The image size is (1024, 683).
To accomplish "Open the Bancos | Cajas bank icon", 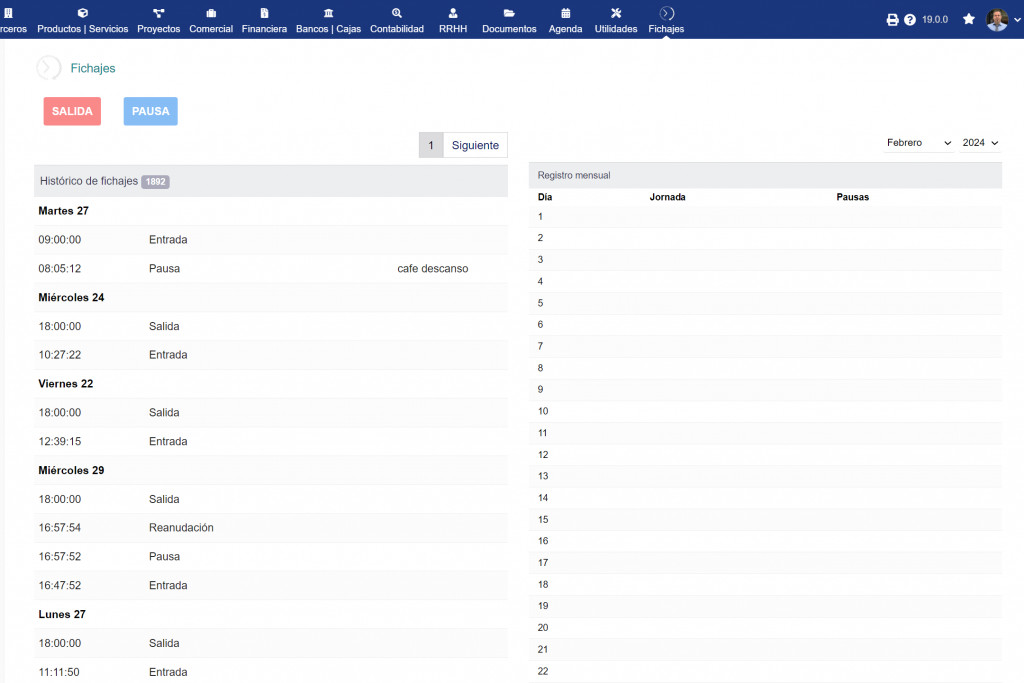I will click(328, 13).
